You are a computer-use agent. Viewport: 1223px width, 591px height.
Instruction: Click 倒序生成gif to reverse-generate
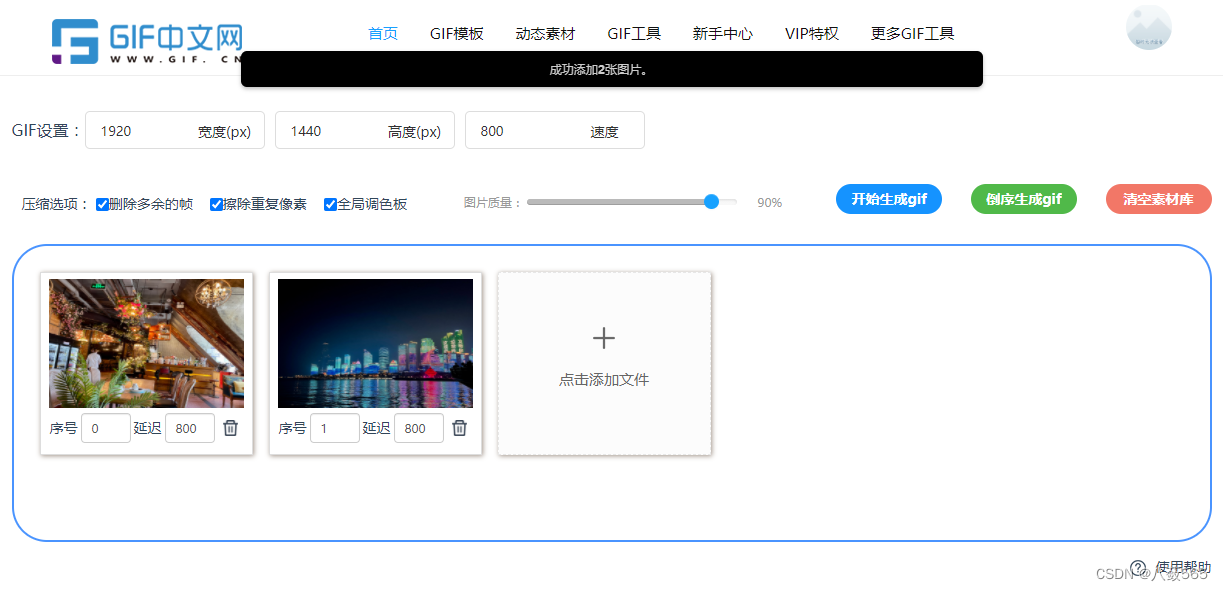(x=1023, y=199)
